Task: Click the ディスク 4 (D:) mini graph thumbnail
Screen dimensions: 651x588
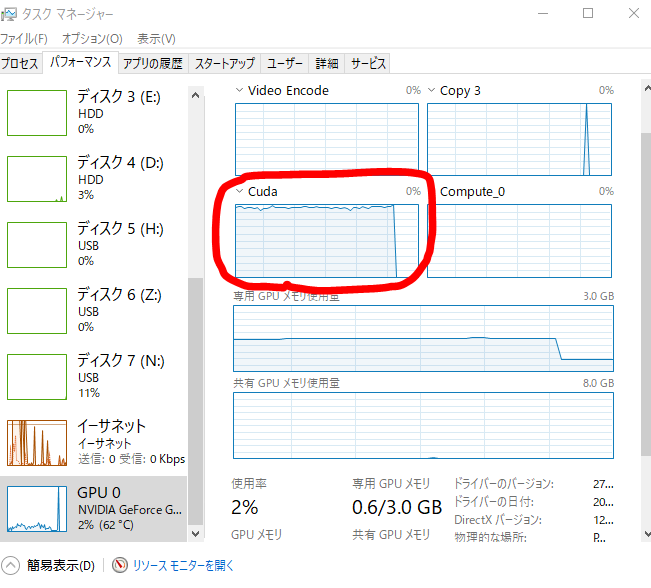Action: tap(37, 179)
